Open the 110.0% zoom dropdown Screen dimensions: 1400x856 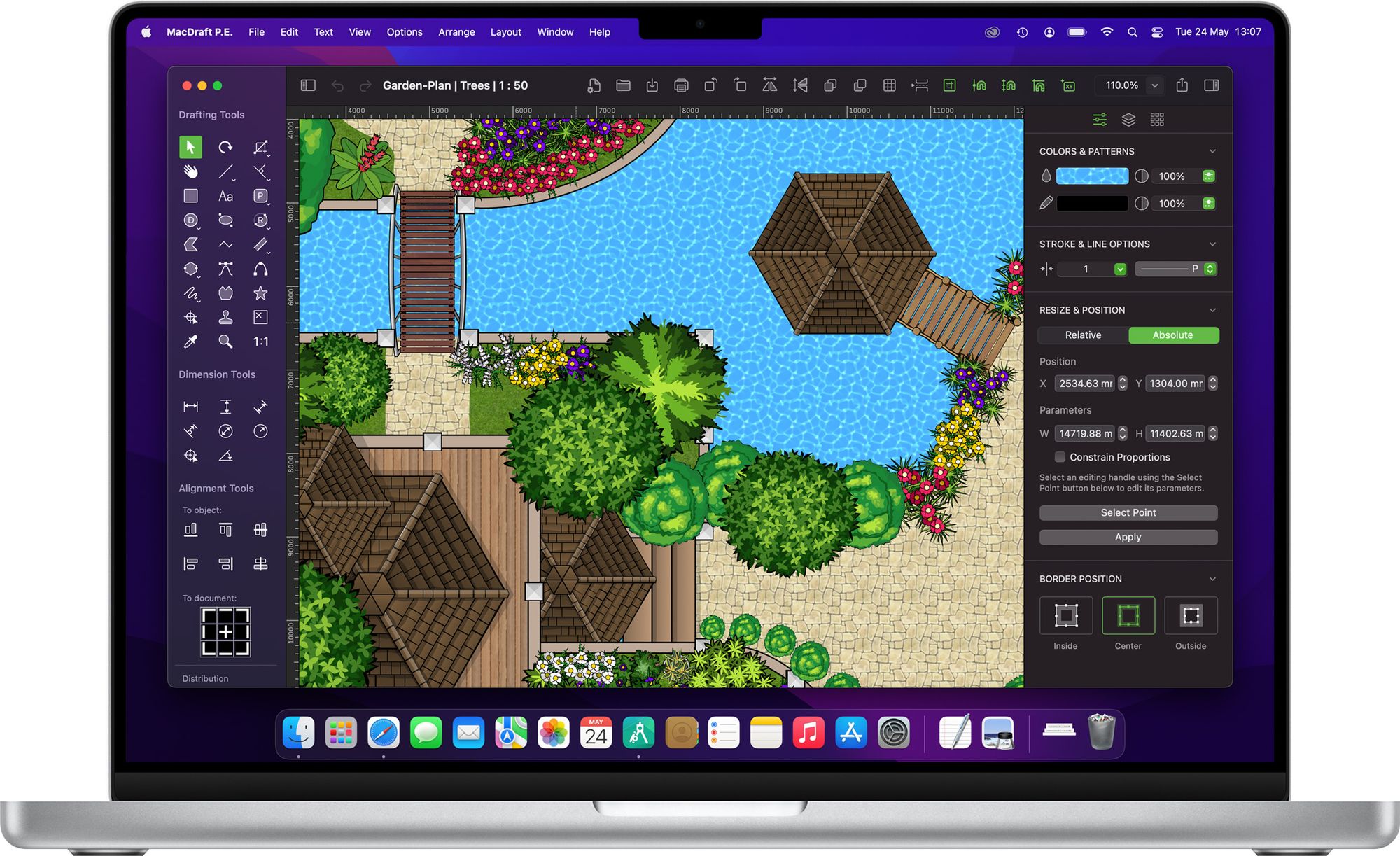click(x=1155, y=85)
